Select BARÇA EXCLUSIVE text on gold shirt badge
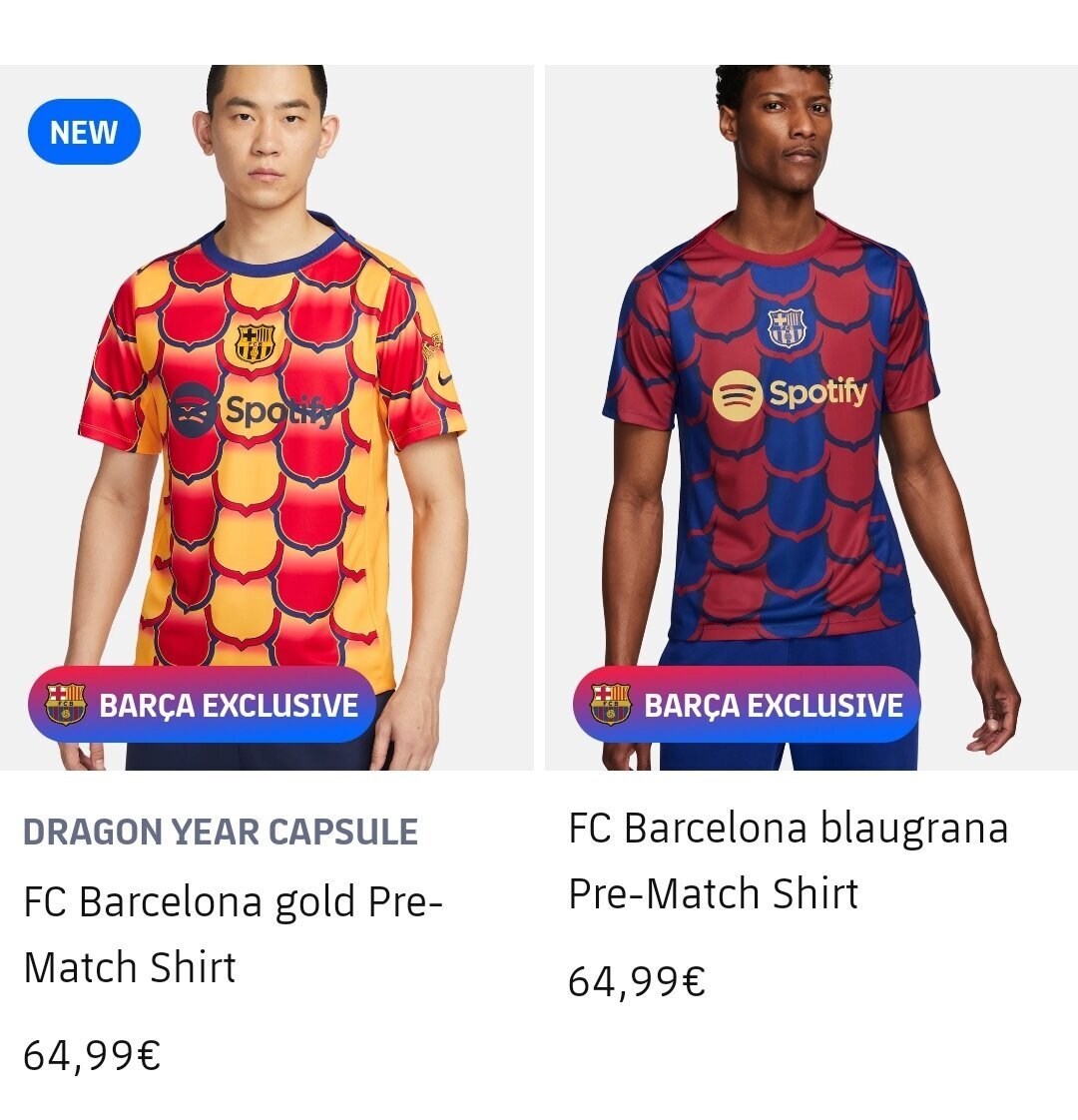The image size is (1078, 1120). tap(229, 706)
